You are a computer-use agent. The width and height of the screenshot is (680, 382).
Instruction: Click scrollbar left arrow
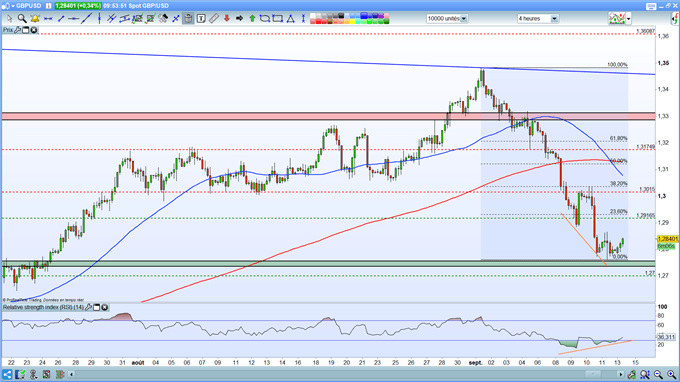(x=72, y=374)
